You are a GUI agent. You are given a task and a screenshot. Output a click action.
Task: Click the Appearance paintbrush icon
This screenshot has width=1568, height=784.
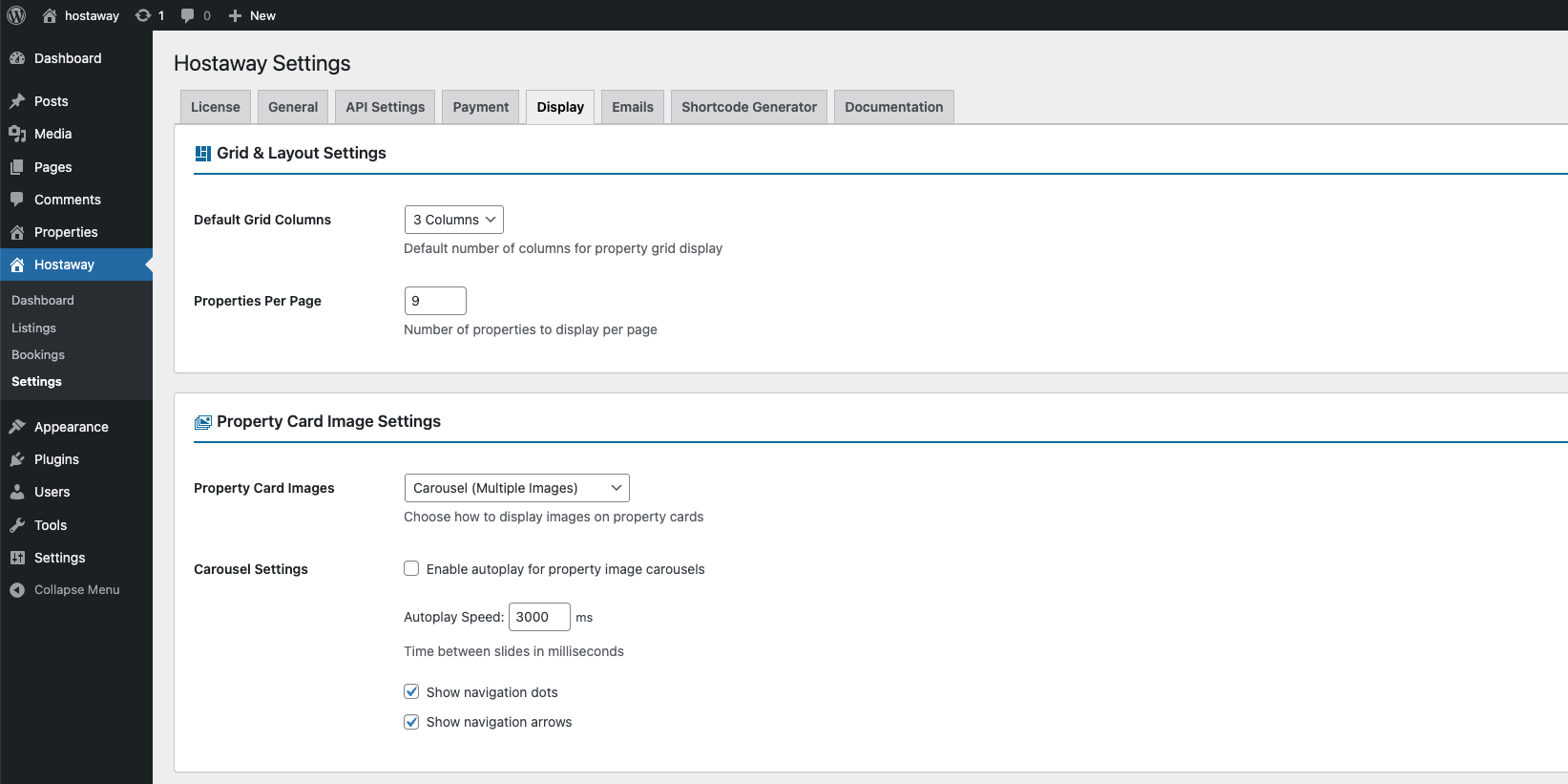[x=17, y=427]
